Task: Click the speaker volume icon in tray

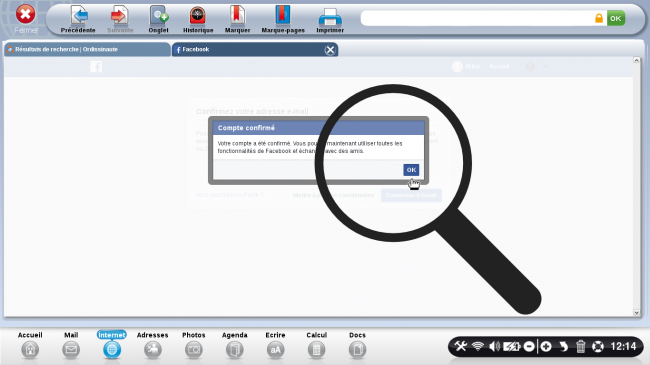Action: tap(494, 346)
